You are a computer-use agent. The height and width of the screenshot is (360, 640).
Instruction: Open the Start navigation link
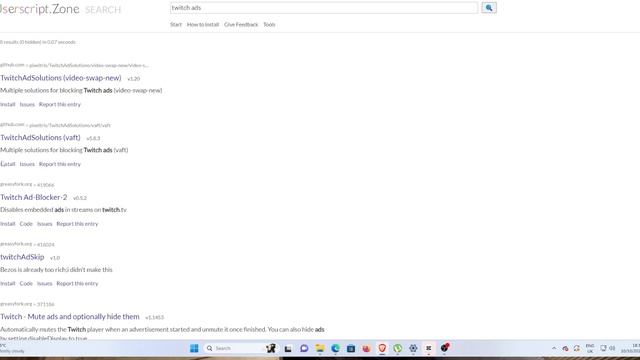[x=176, y=24]
